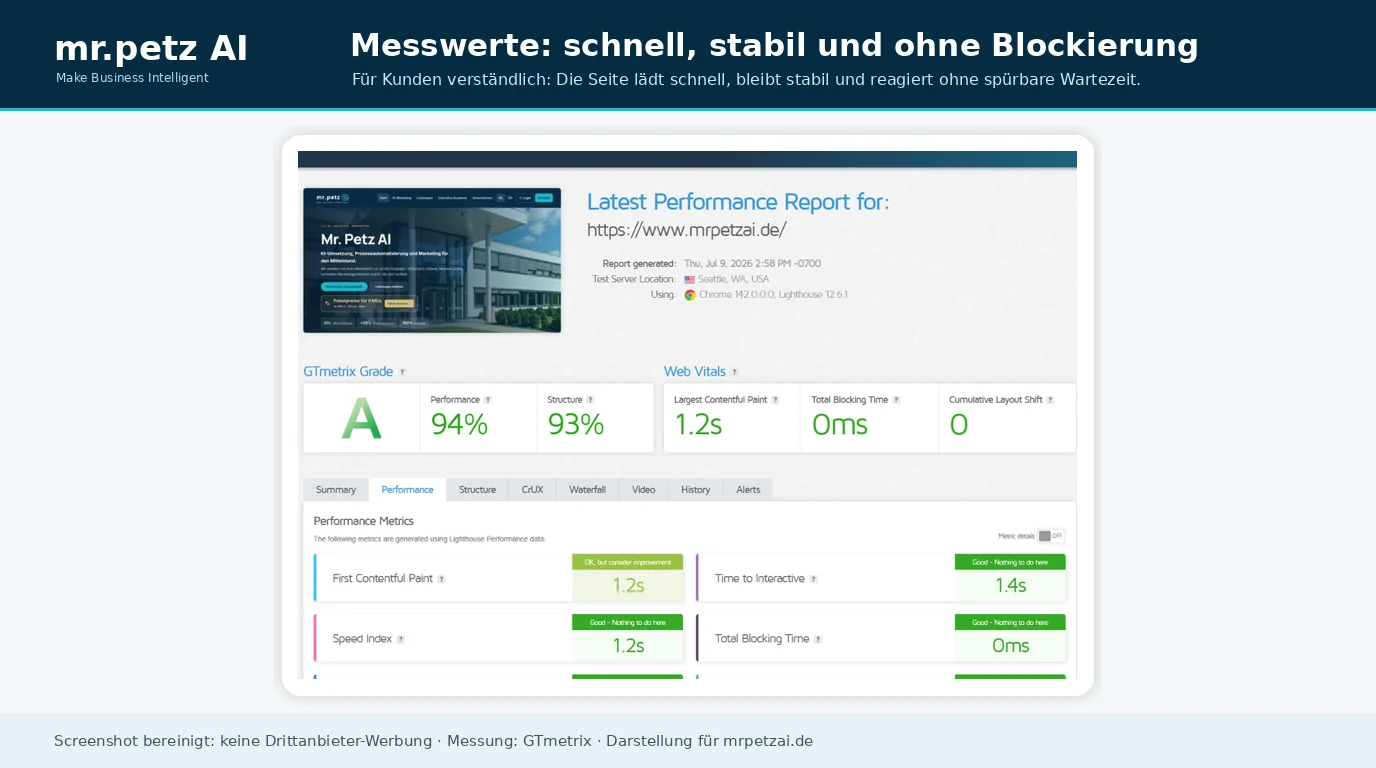Screen dimensions: 1376x768
Task: Click the US flag icon beside Seattle
Action: [689, 280]
